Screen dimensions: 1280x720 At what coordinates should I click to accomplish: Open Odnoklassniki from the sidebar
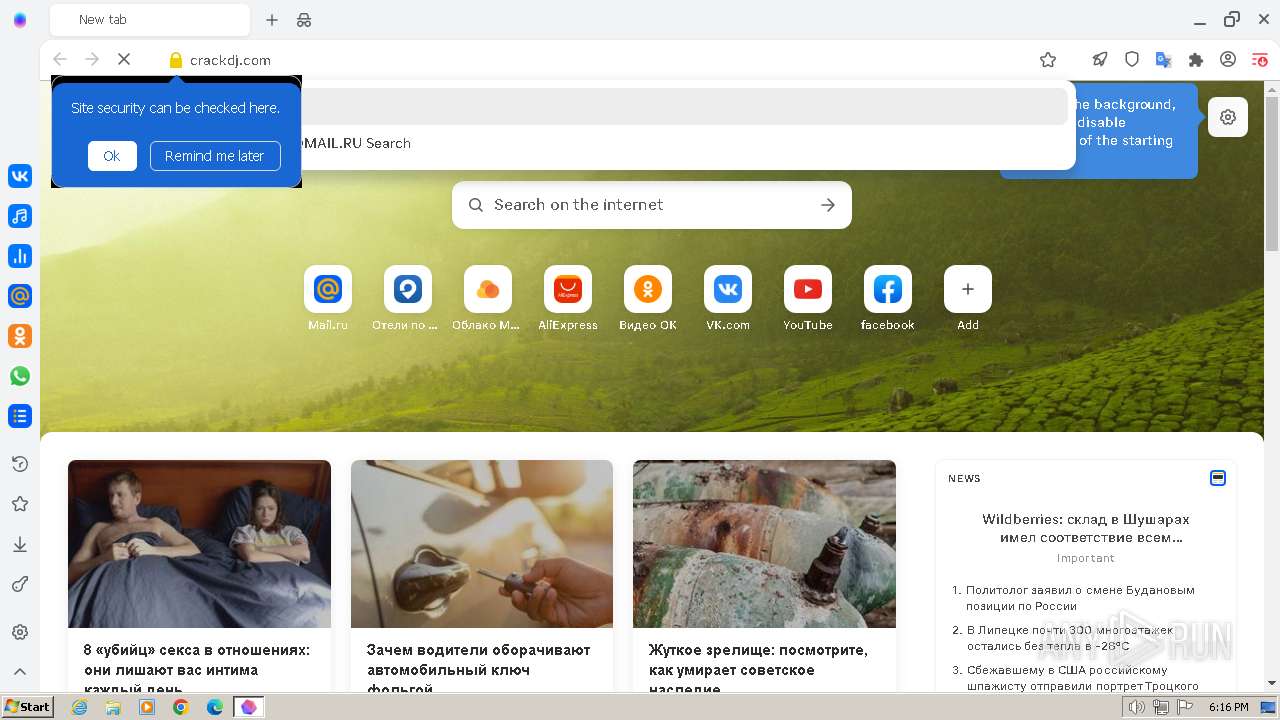point(20,336)
